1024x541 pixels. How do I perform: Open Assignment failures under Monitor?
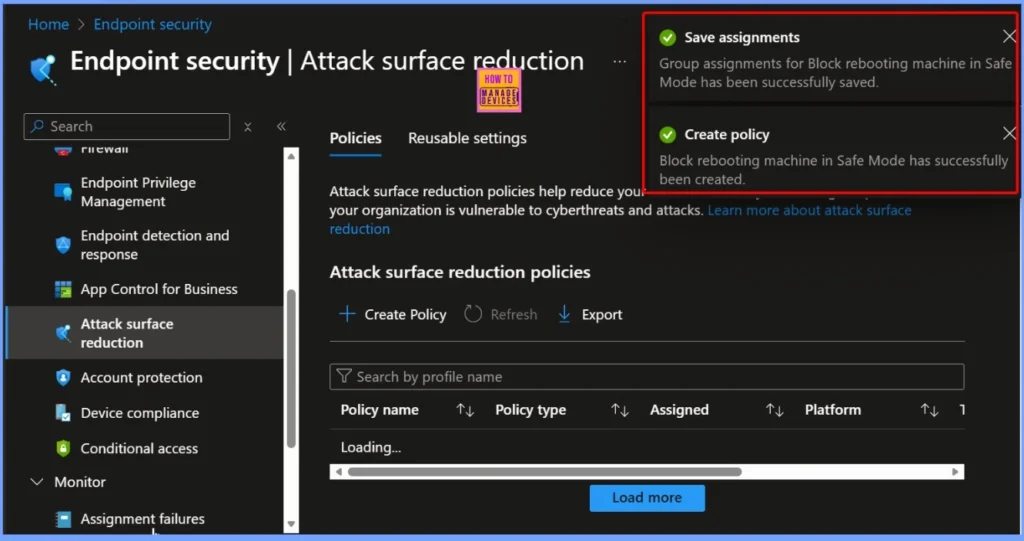tap(142, 519)
